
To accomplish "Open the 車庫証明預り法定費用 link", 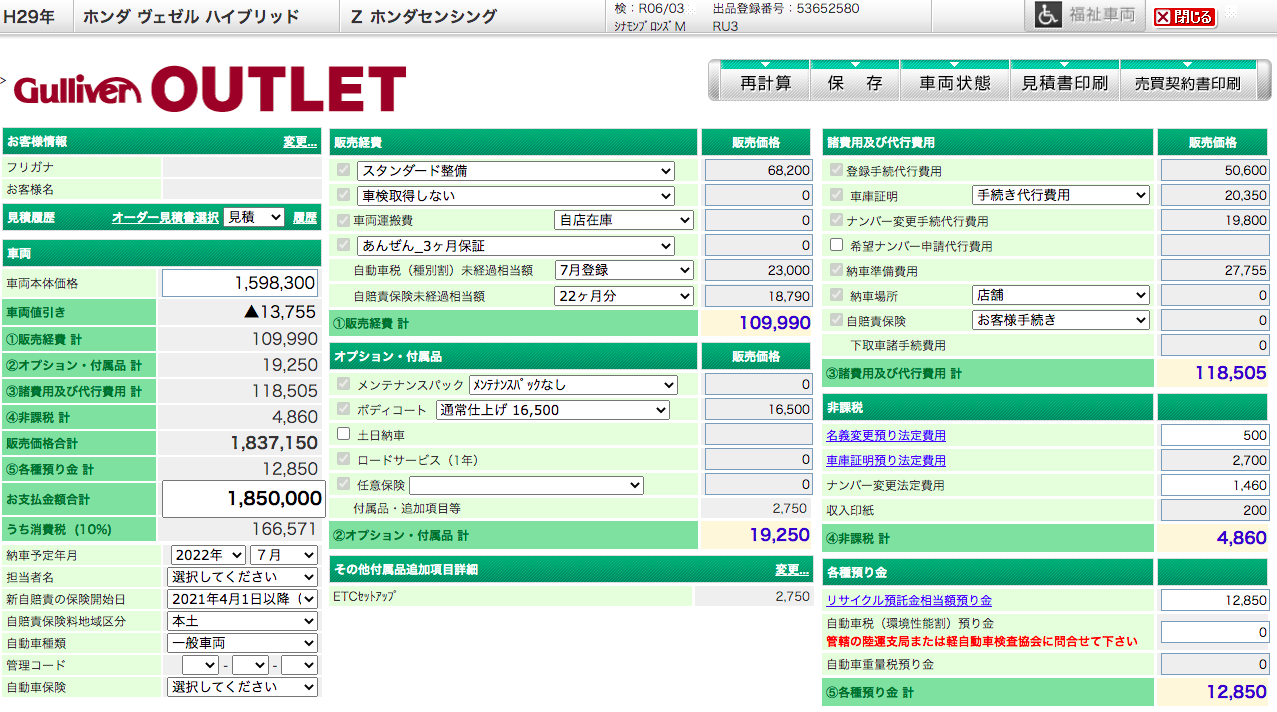I will tap(886, 461).
